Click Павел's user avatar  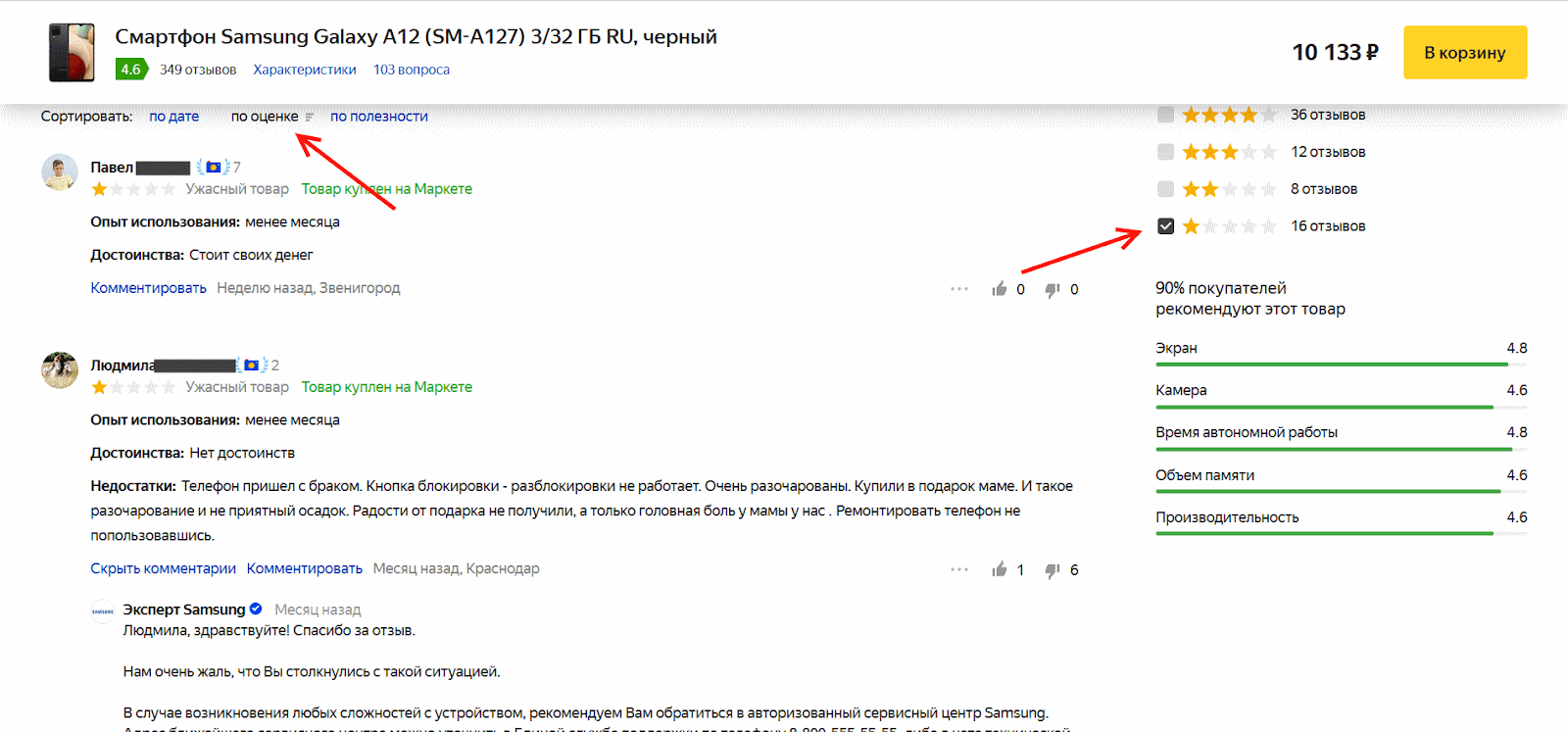click(60, 171)
